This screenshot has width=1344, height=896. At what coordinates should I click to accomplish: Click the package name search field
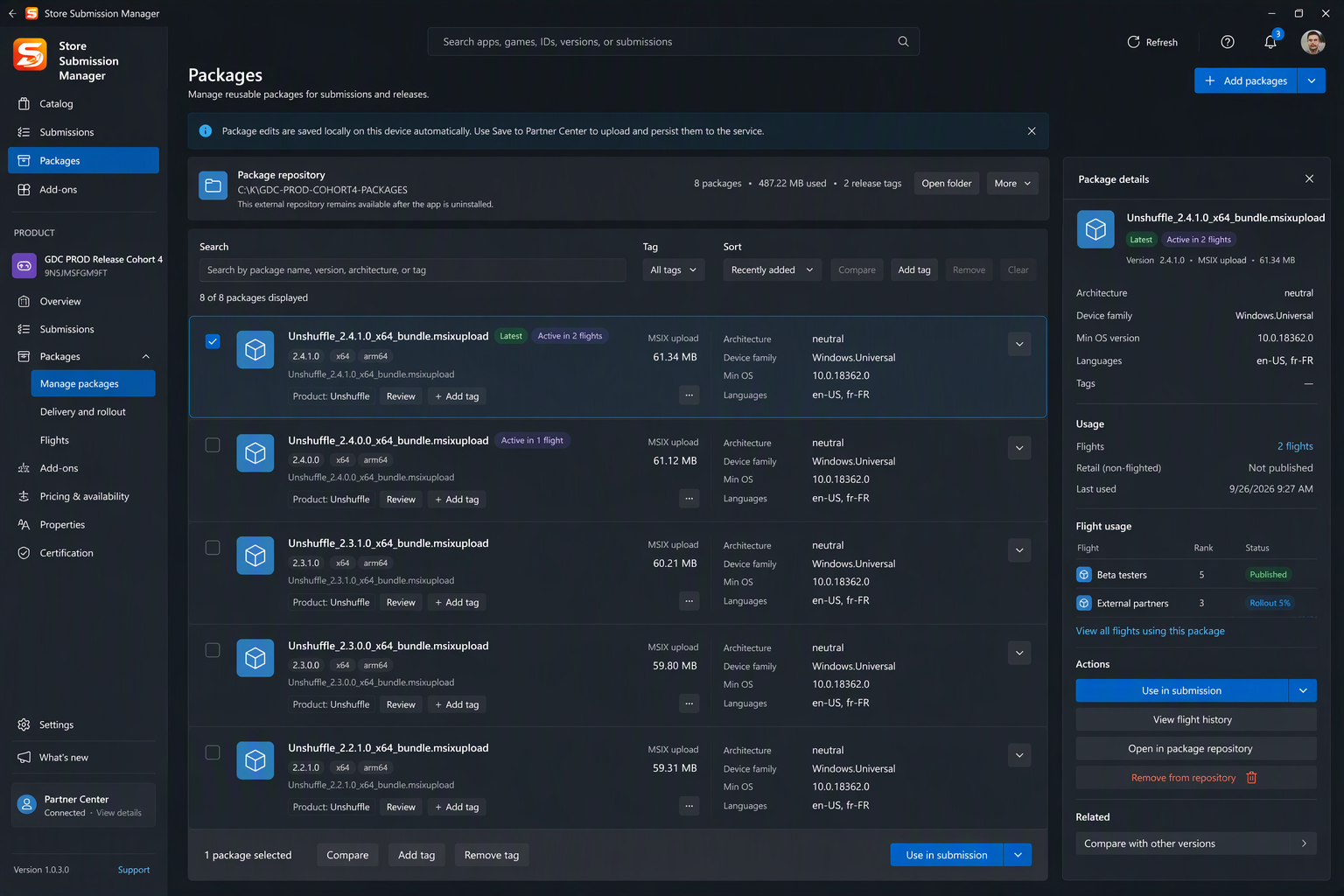pos(412,270)
